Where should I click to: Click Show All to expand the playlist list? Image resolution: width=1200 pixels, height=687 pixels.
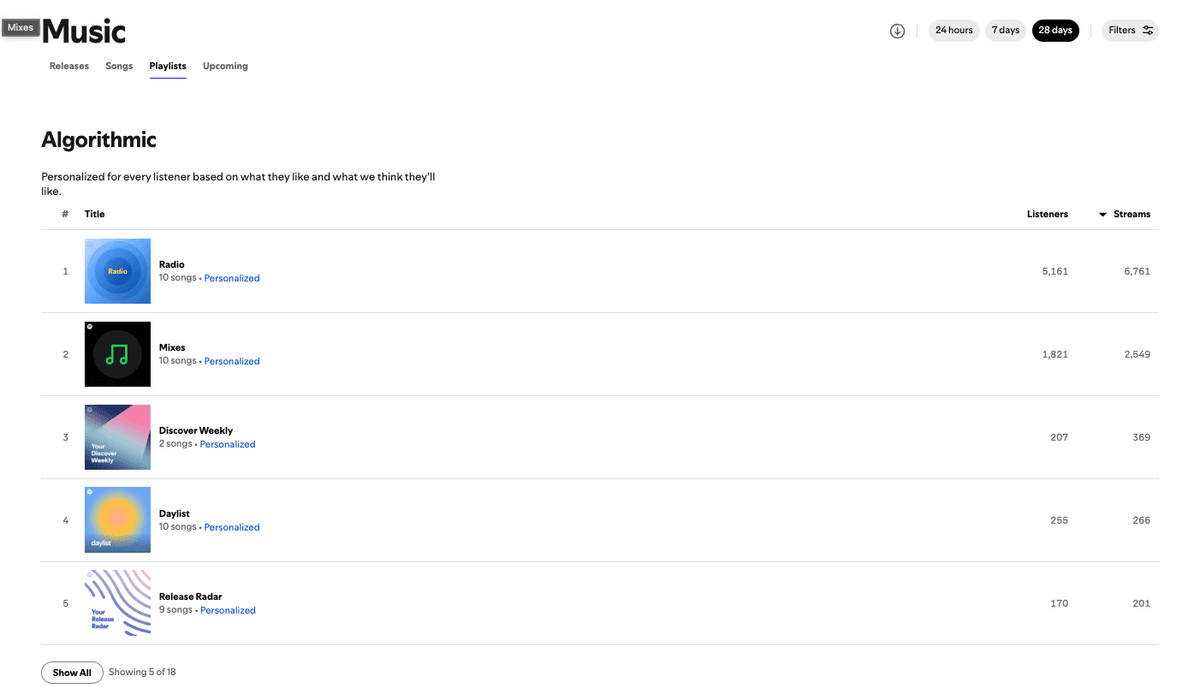[72, 673]
